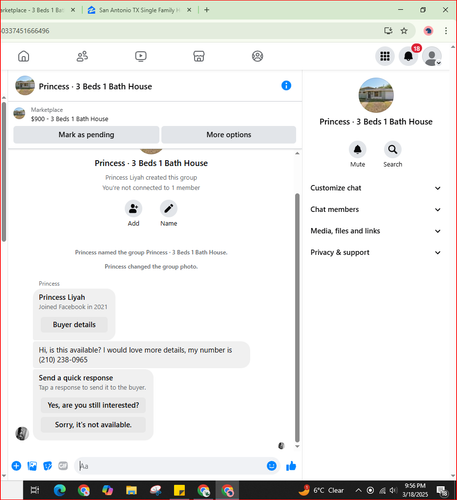Open Buyer details for Princess Liyah
The width and height of the screenshot is (457, 500).
coord(74,325)
